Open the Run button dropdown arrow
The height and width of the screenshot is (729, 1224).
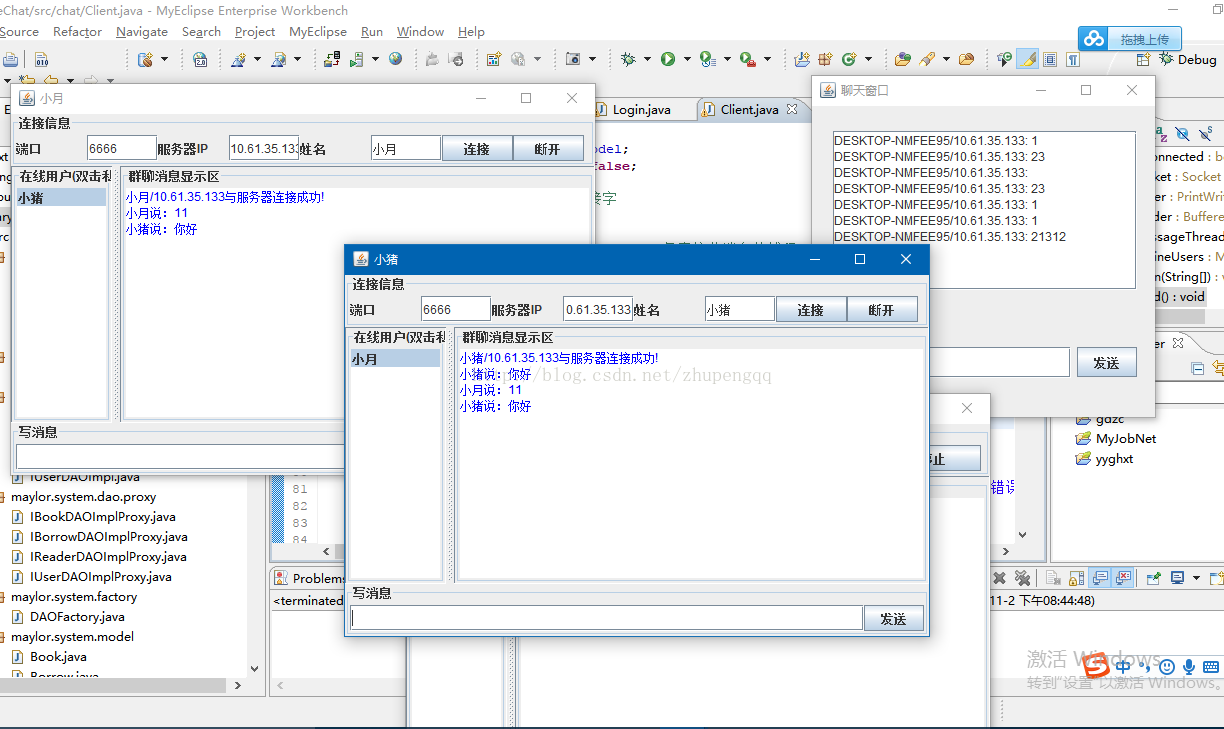coord(687,59)
